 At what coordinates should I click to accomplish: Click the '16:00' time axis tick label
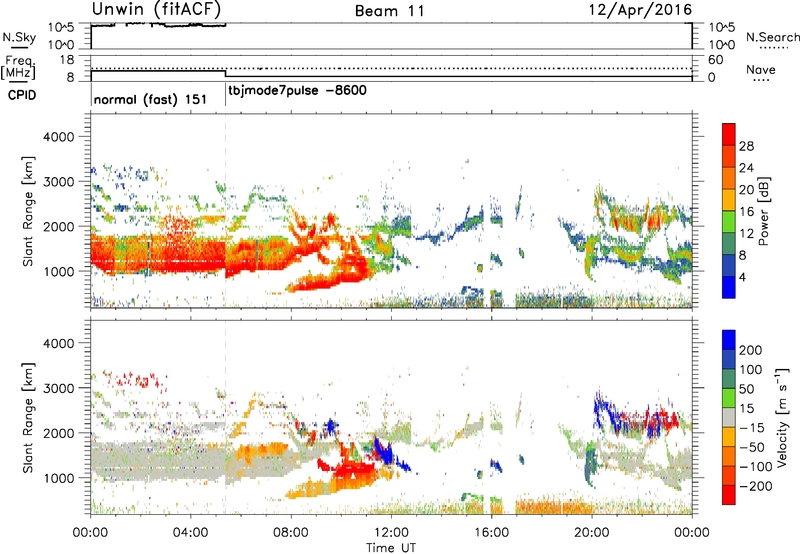(x=491, y=533)
